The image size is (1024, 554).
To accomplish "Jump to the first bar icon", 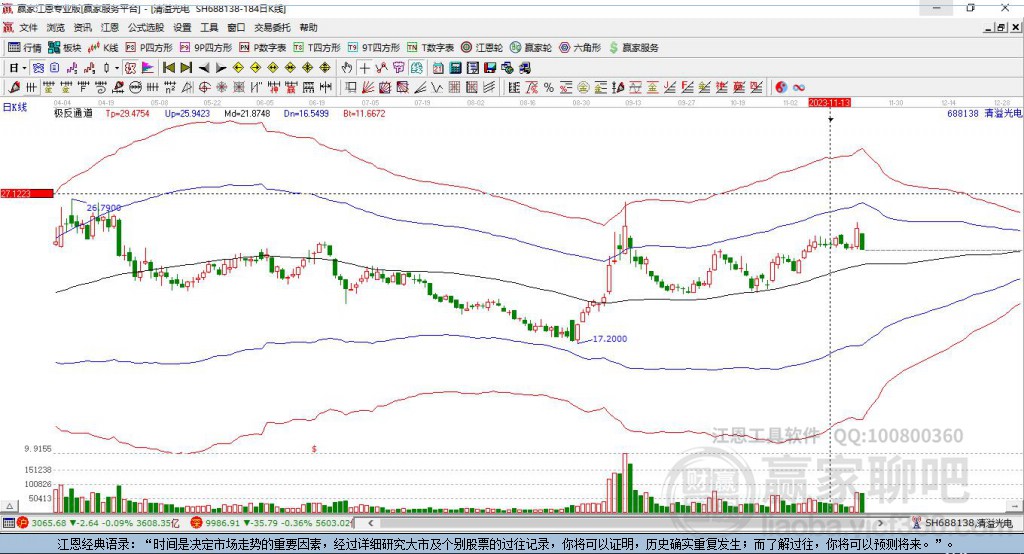I will pyautogui.click(x=168, y=68).
